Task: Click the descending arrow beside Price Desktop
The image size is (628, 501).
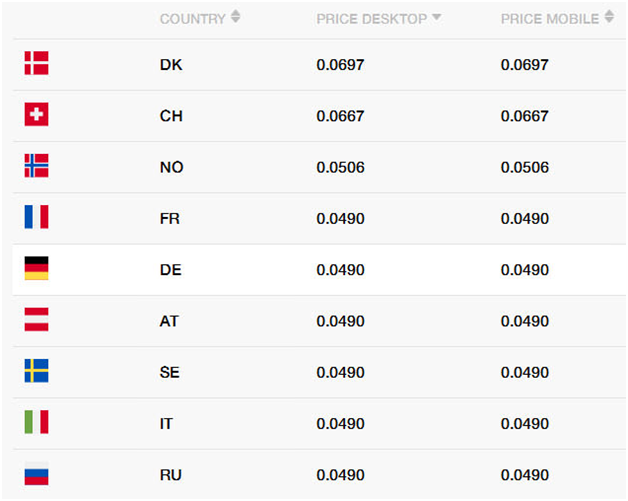Action: 437,17
